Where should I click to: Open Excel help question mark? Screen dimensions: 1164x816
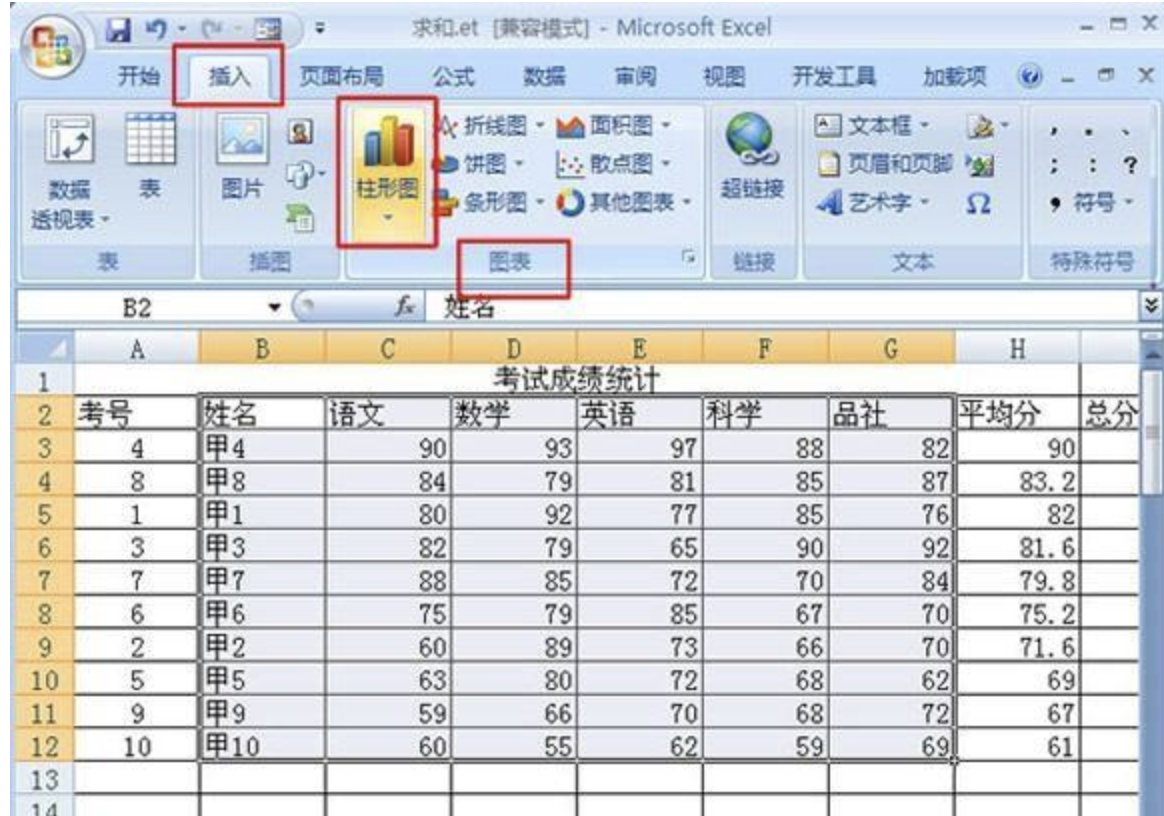1030,76
